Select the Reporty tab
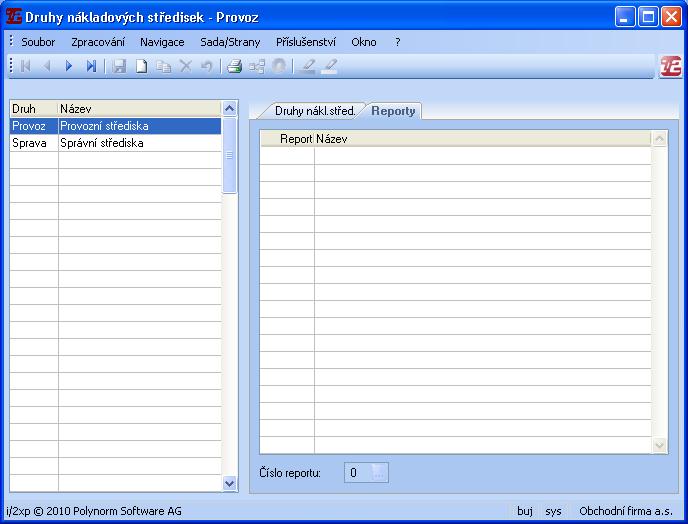688x524 pixels. 393,111
